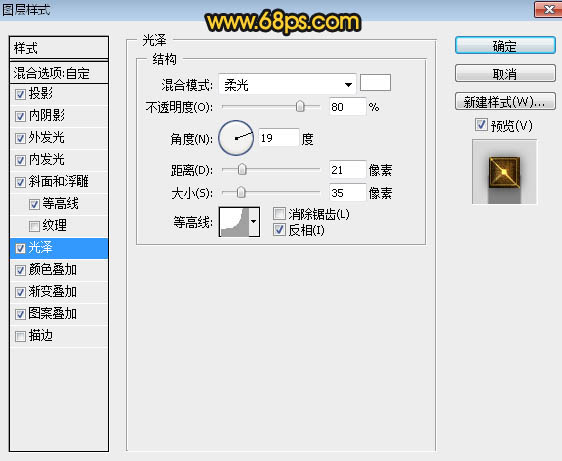Click the 距离 distance slider handle
This screenshot has height=461, width=562.
click(x=242, y=169)
